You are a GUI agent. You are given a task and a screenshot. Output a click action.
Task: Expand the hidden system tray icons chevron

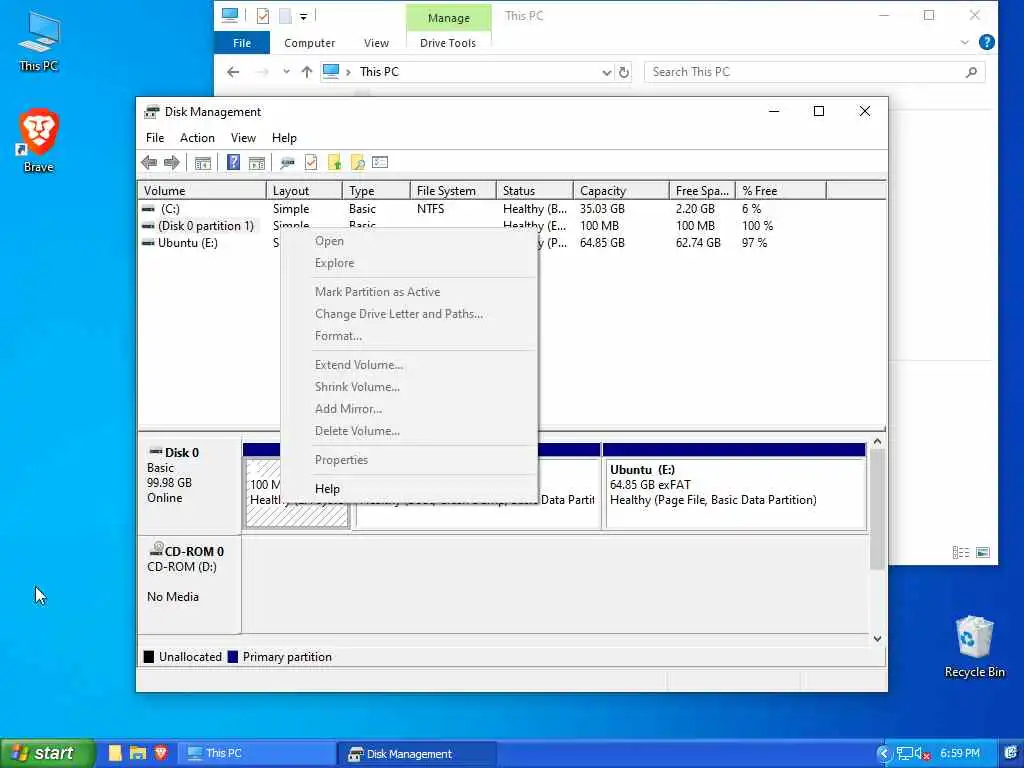884,754
